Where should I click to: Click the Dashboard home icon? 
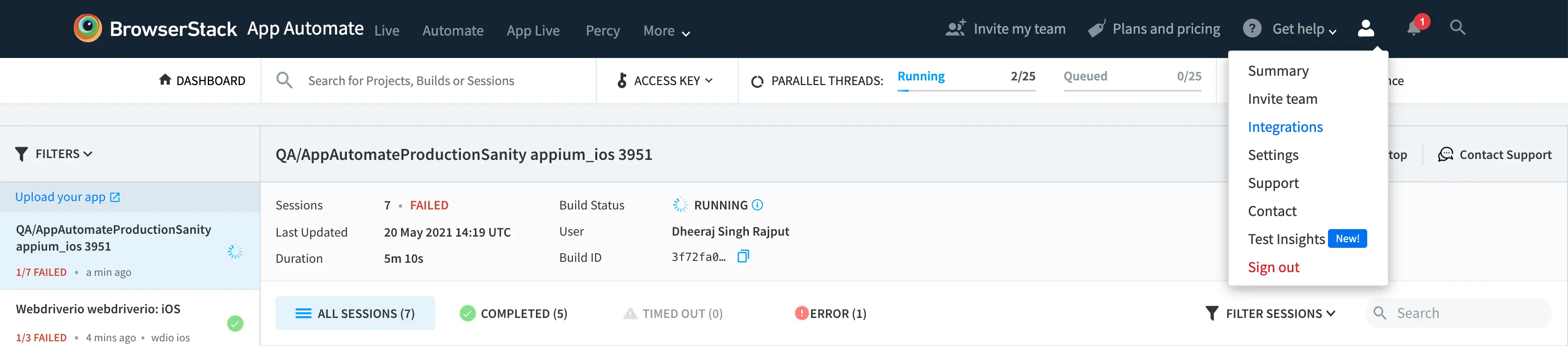click(165, 80)
